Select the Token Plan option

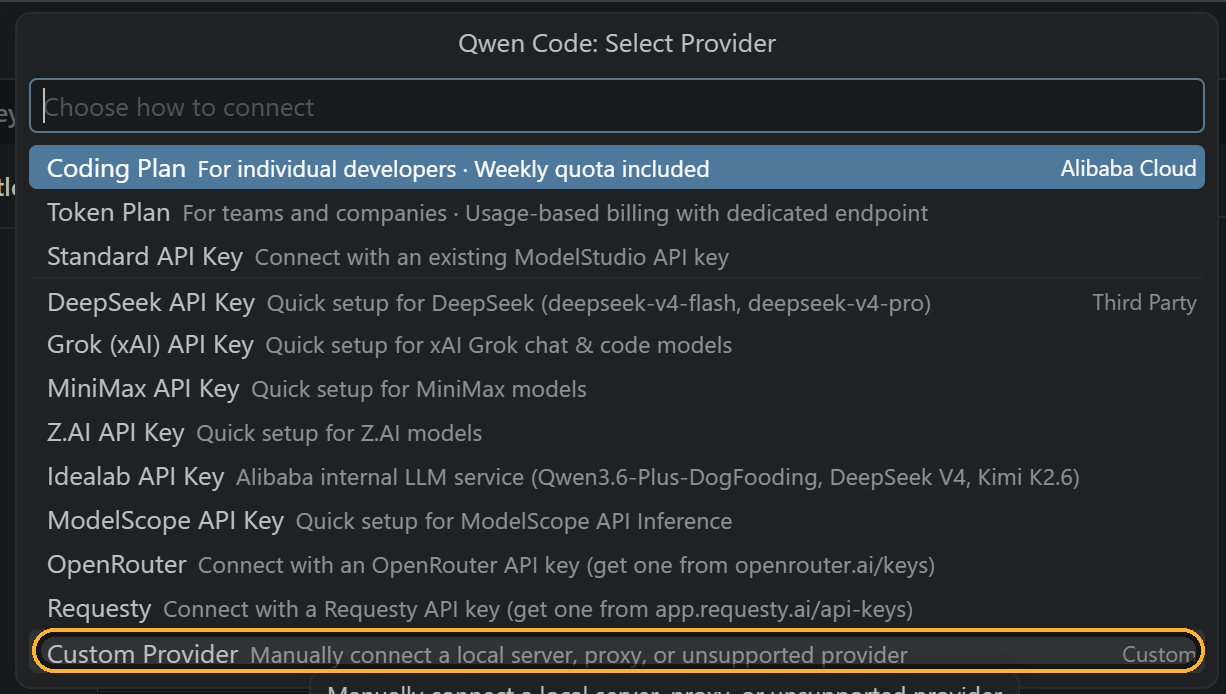[616, 212]
